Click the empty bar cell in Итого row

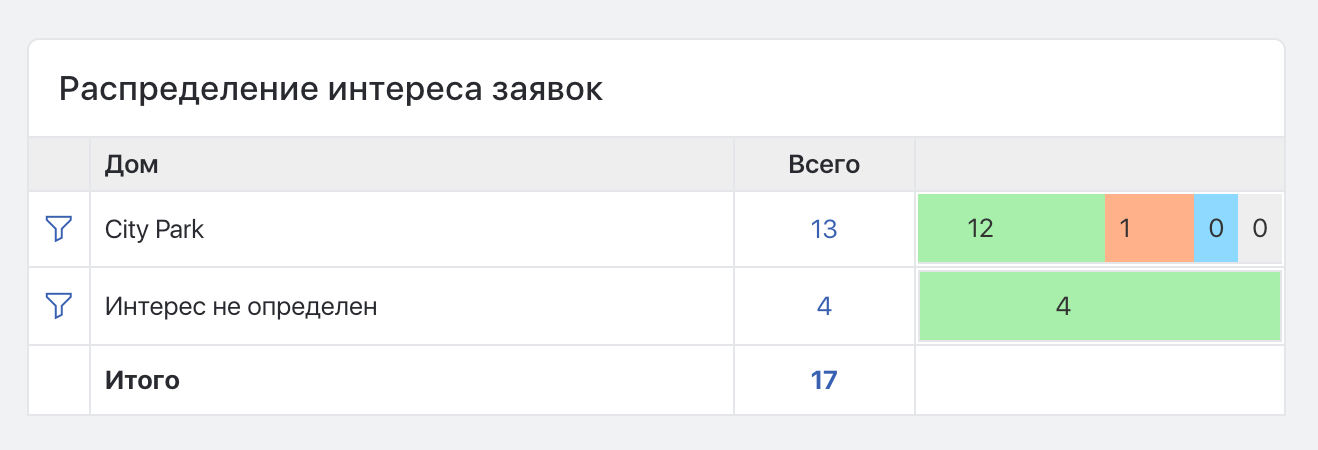click(1099, 380)
